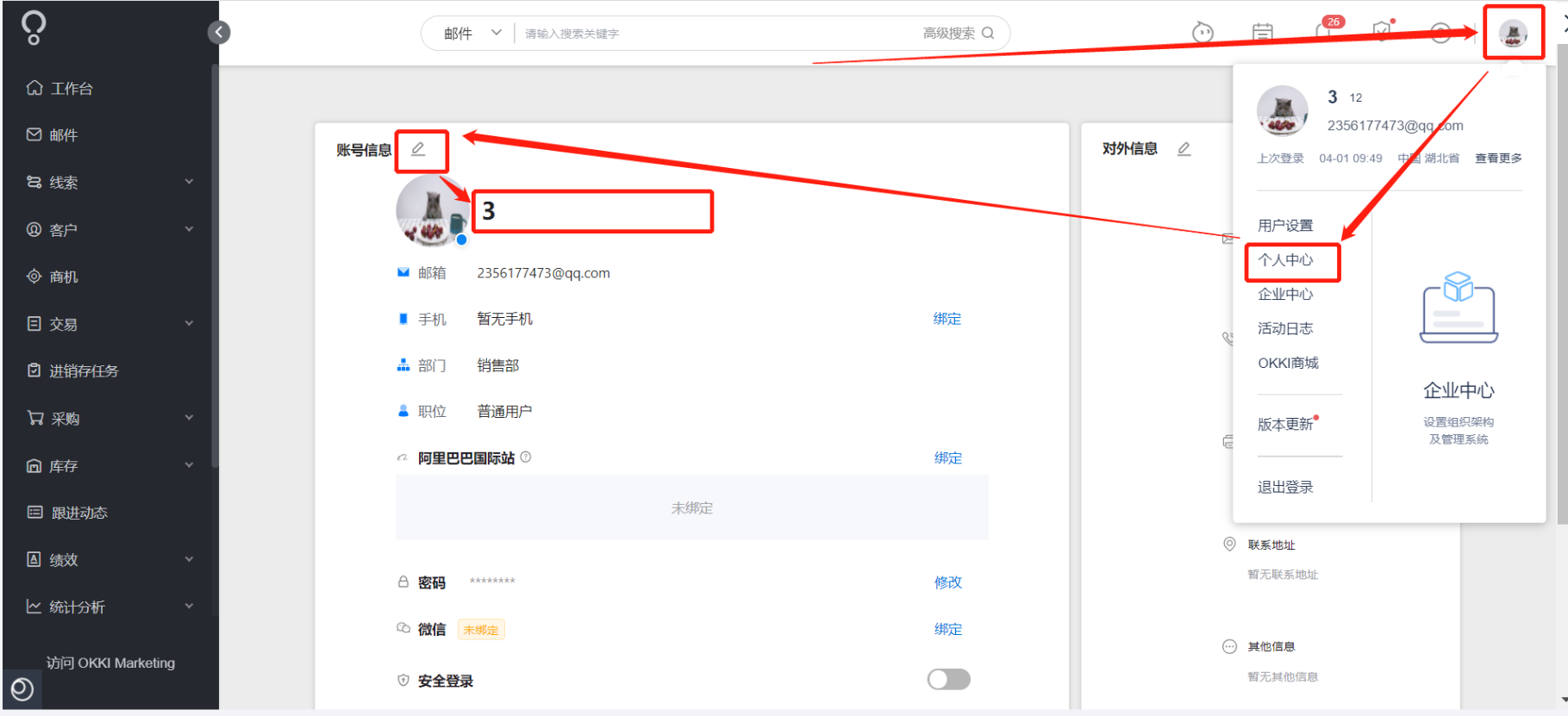Expand the 交易 sidebar menu chevron
1568x716 pixels.
(x=189, y=324)
